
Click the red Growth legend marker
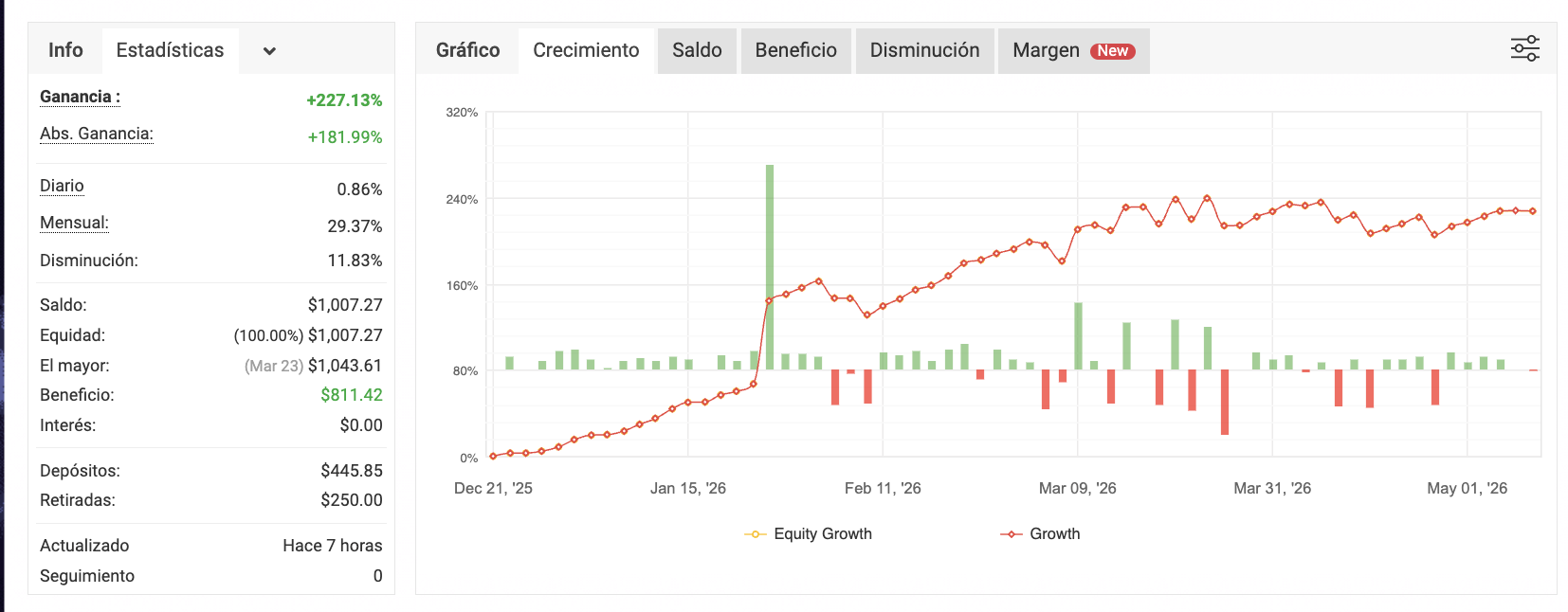(1012, 534)
